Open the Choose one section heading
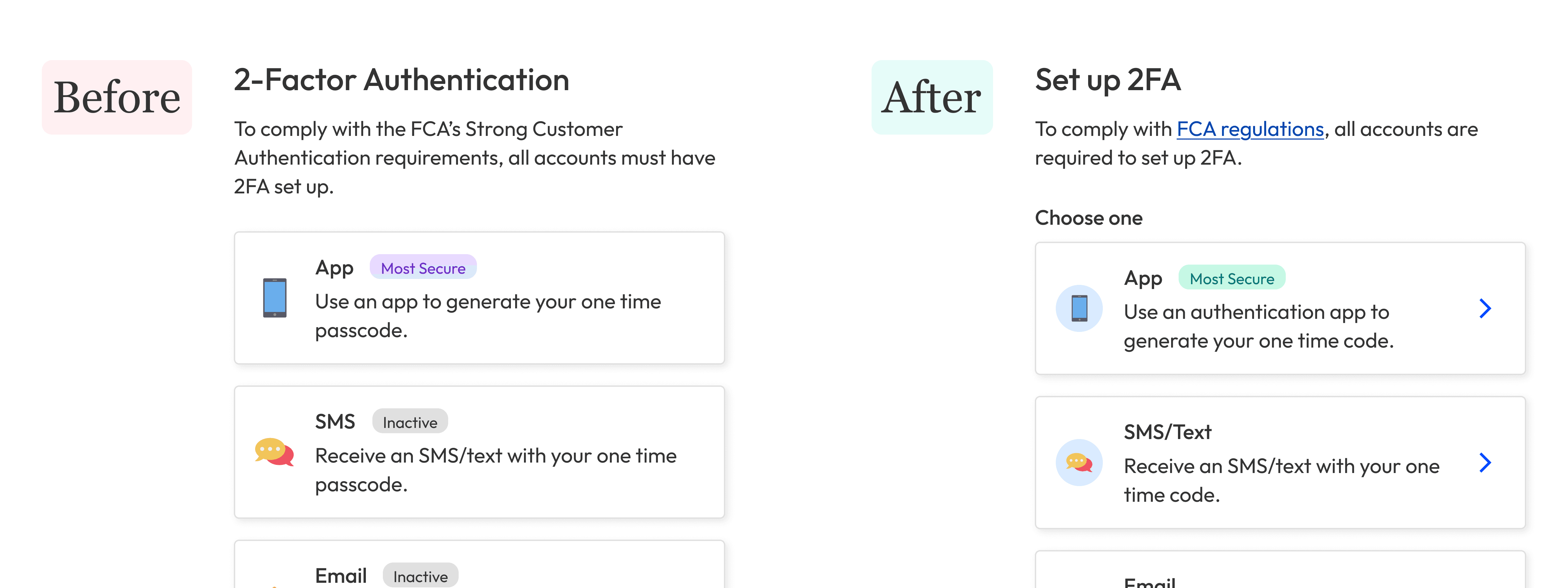Image resolution: width=1568 pixels, height=588 pixels. pyautogui.click(x=1088, y=218)
